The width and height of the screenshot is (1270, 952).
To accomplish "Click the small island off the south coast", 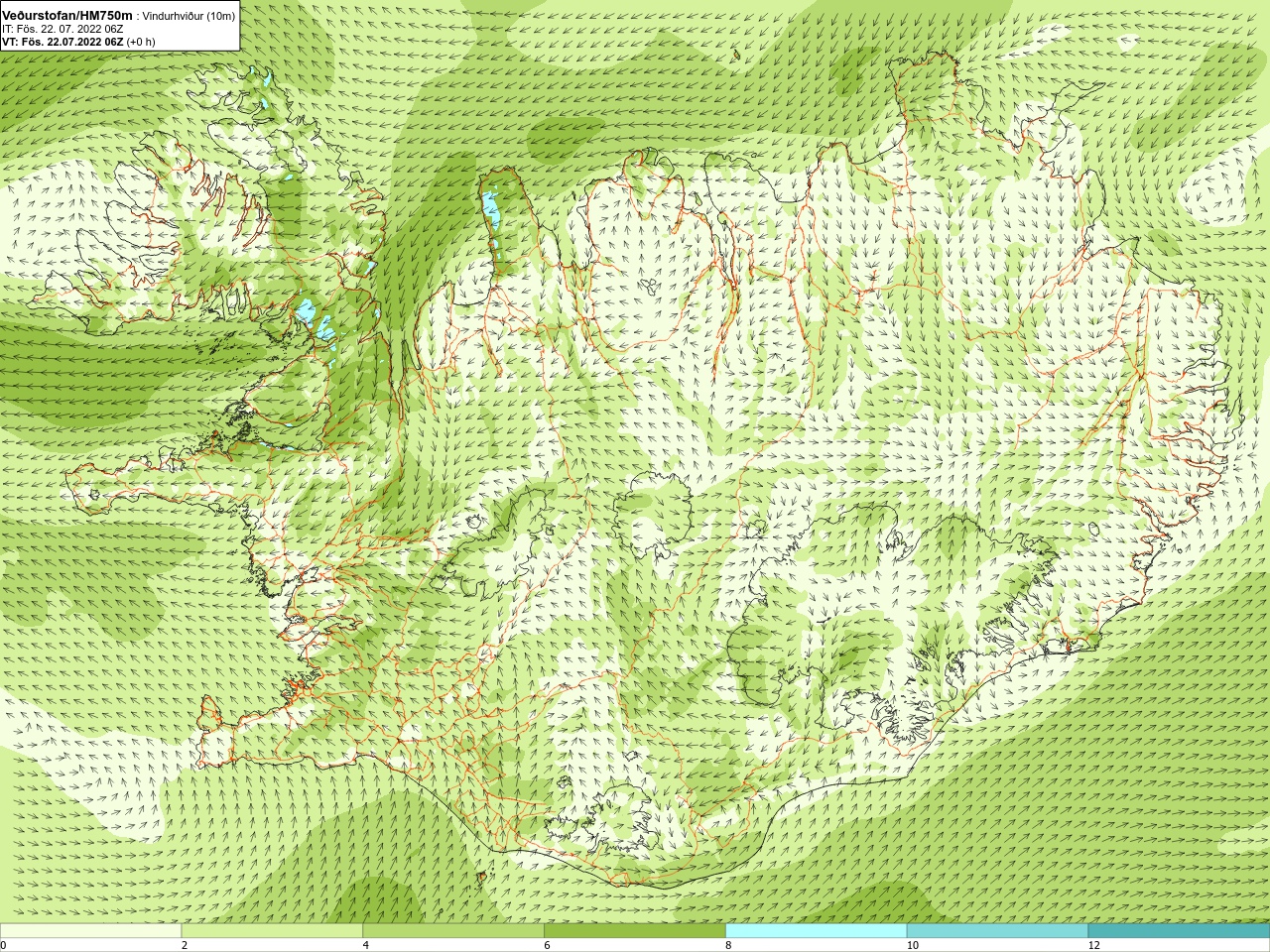I will tap(483, 878).
